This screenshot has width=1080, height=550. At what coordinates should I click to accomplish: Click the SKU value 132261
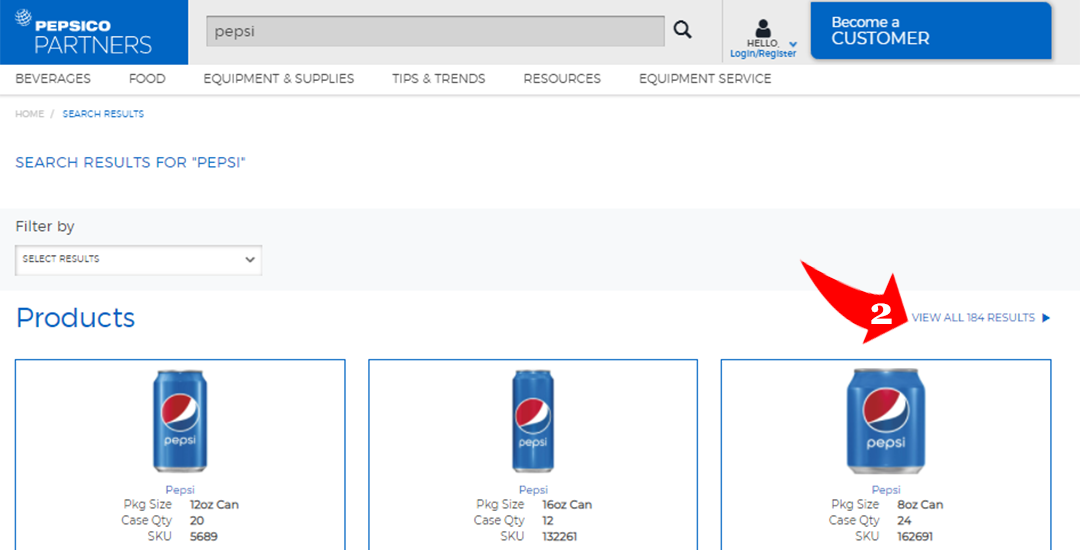pos(559,536)
